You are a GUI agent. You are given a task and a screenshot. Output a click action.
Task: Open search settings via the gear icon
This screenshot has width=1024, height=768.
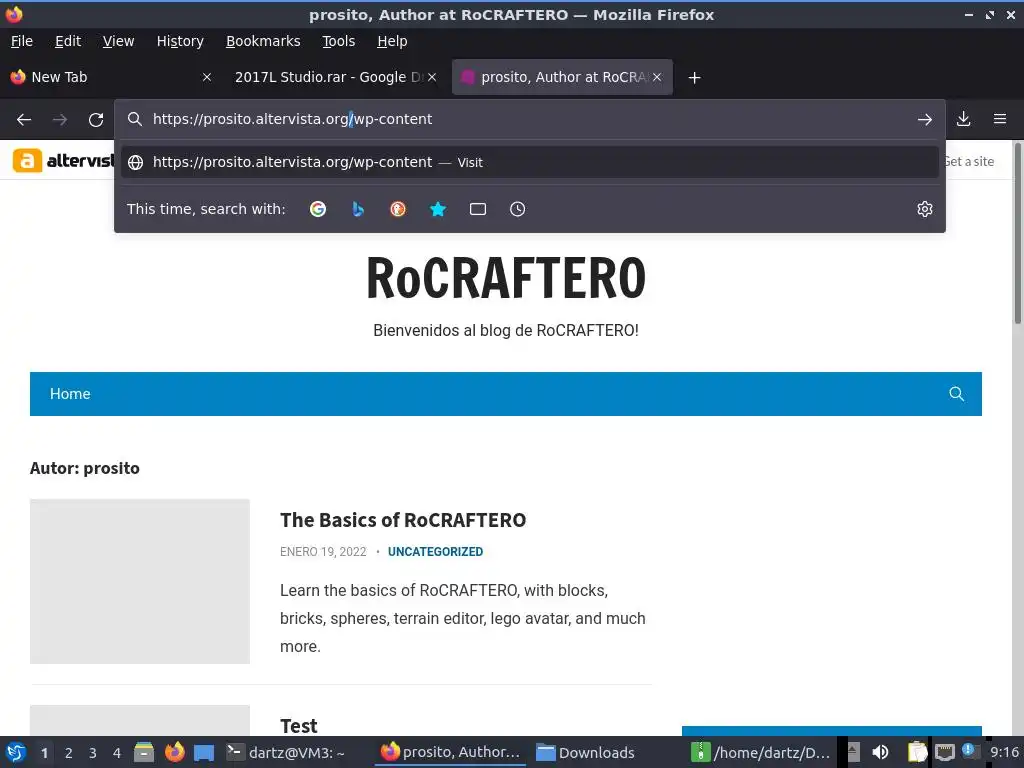click(x=924, y=209)
